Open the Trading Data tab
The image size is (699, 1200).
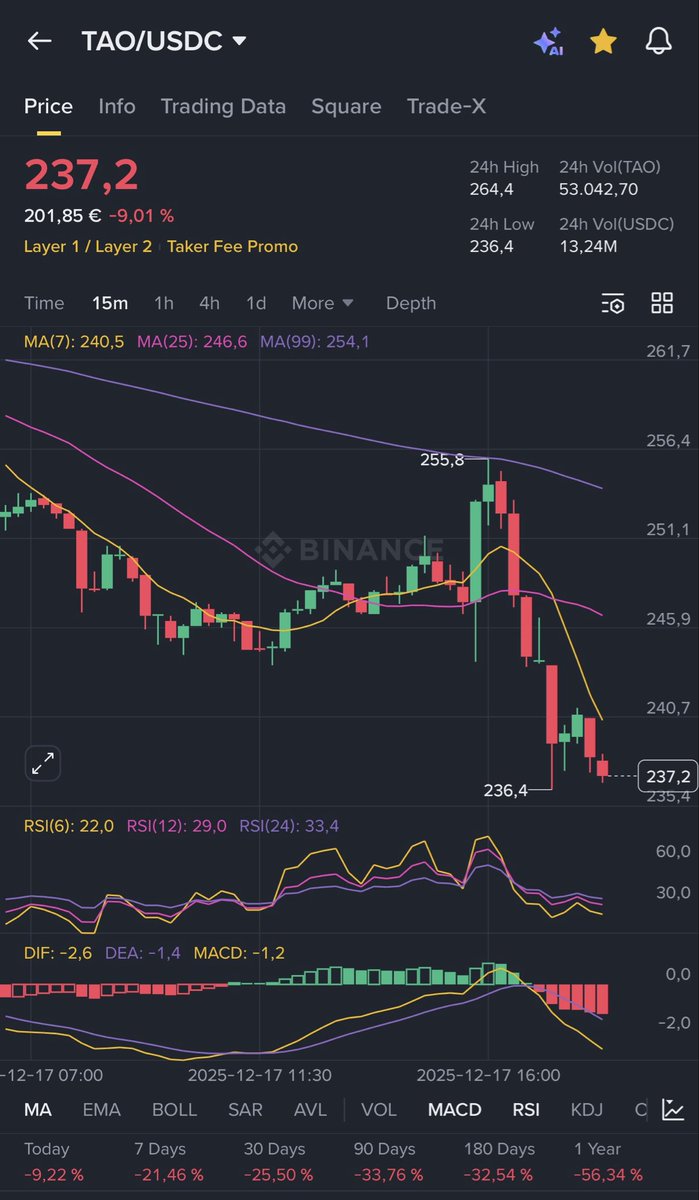click(223, 106)
